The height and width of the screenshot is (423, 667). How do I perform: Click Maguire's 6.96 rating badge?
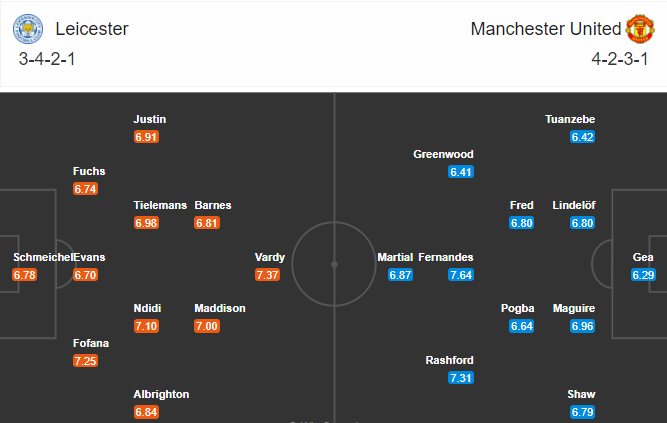(x=582, y=326)
